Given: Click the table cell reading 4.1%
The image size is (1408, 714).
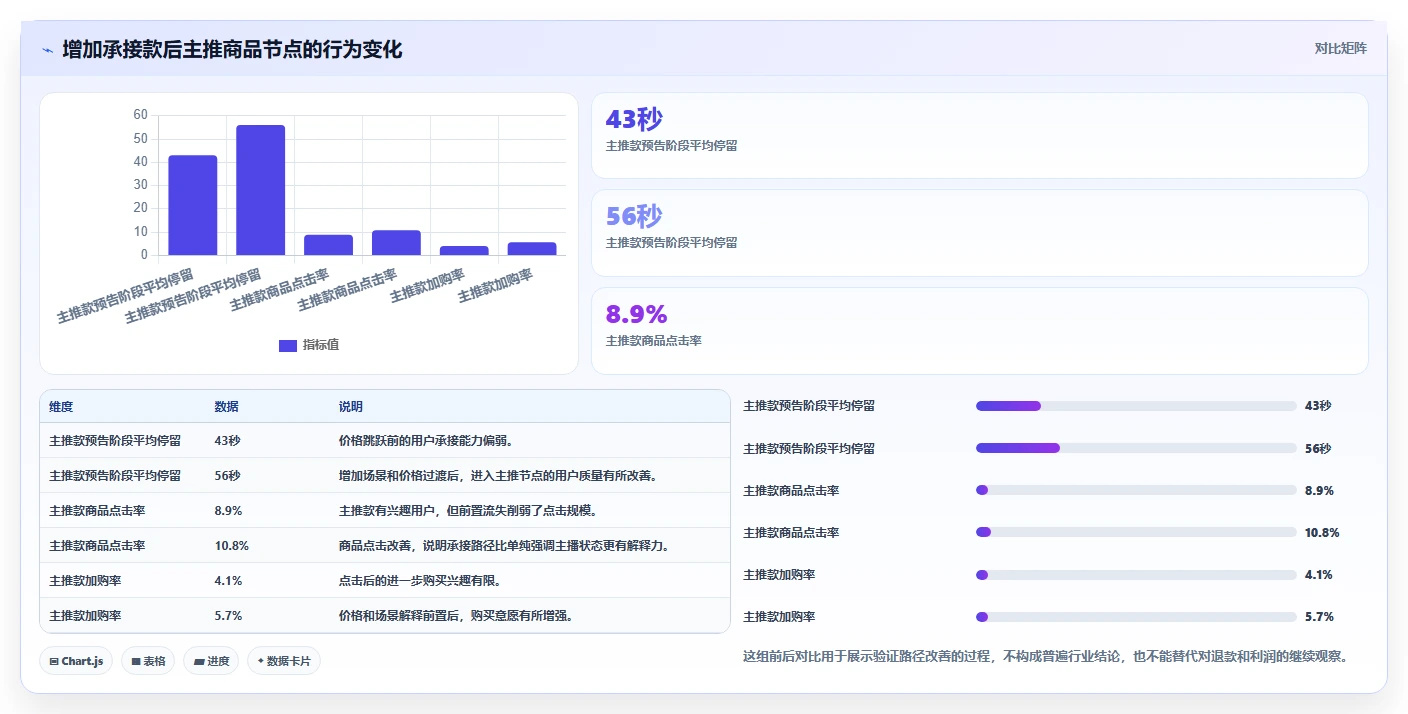Looking at the screenshot, I should [228, 581].
